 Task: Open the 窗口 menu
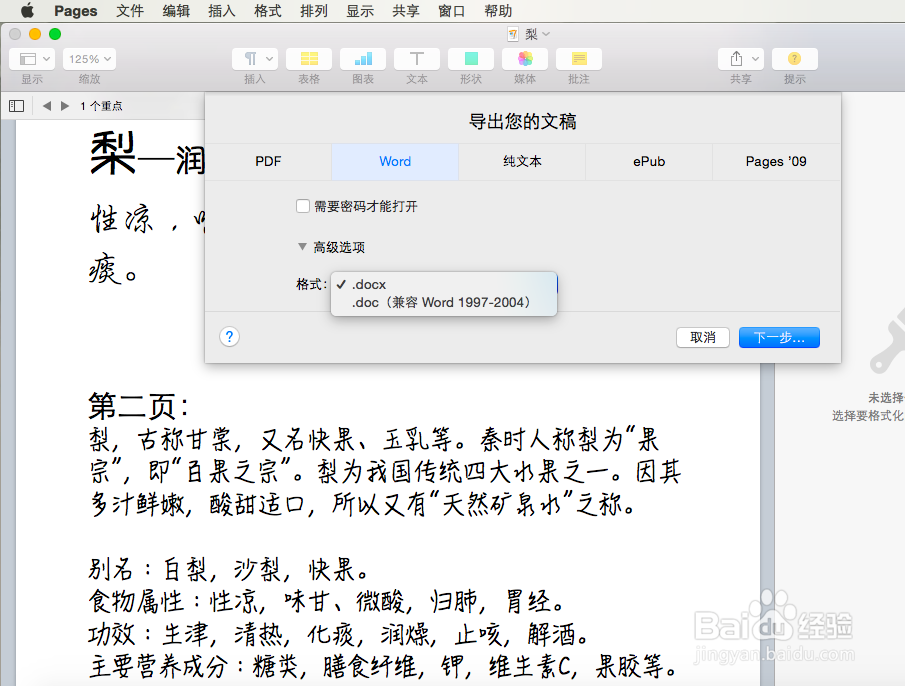click(451, 11)
